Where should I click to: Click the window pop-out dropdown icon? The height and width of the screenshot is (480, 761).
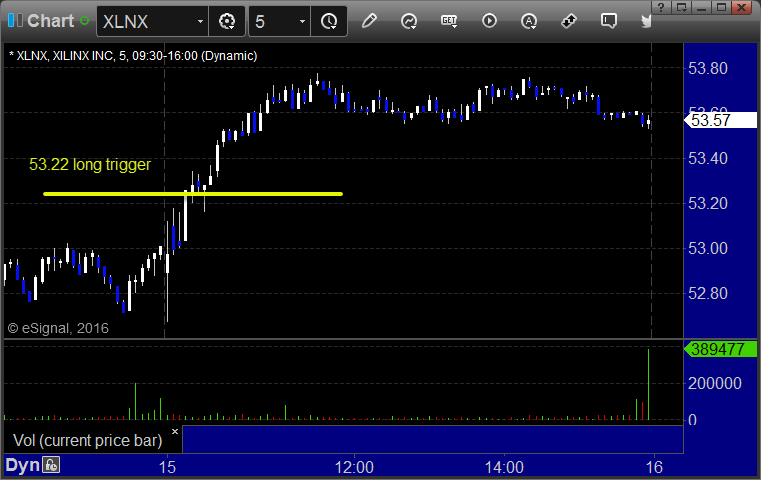[682, 7]
